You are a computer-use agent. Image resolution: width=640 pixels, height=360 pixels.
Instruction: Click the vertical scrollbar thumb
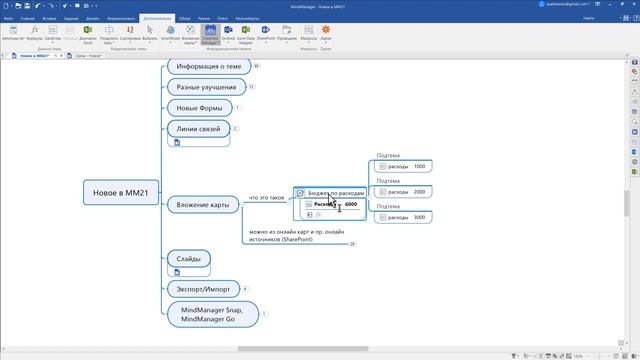[627, 203]
